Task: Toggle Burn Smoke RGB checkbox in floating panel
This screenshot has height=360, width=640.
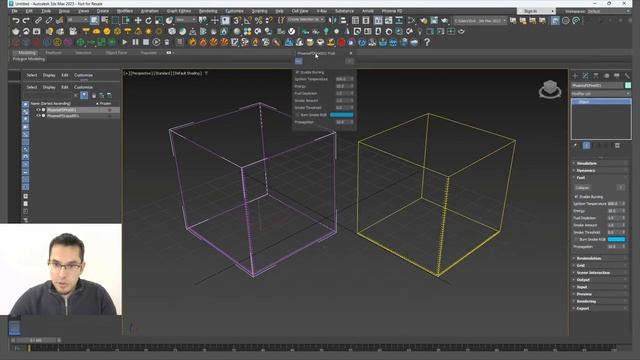Action: click(x=298, y=115)
